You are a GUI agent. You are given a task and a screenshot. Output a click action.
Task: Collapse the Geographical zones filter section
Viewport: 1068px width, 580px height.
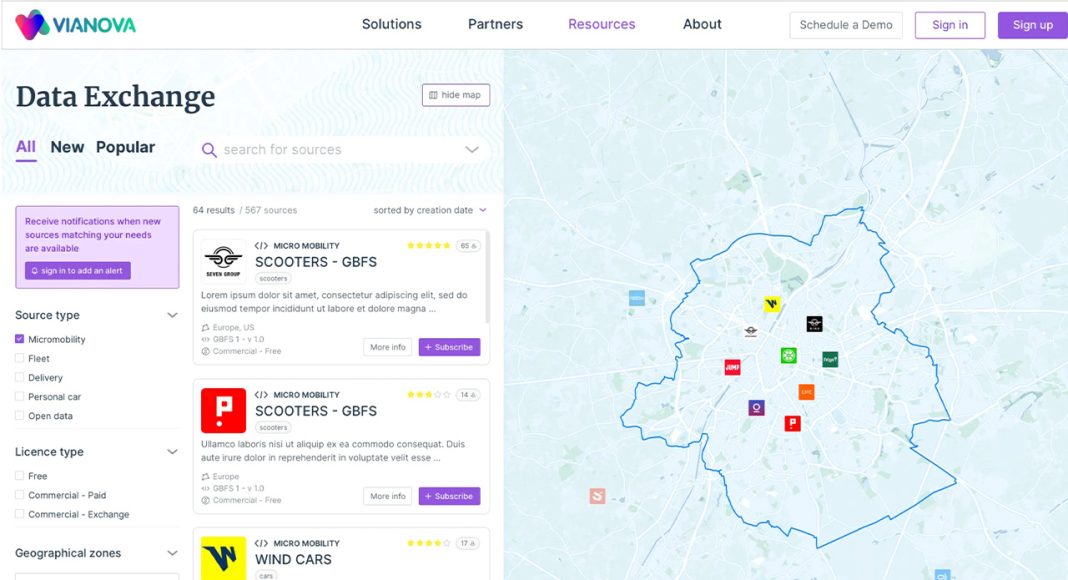(172, 553)
